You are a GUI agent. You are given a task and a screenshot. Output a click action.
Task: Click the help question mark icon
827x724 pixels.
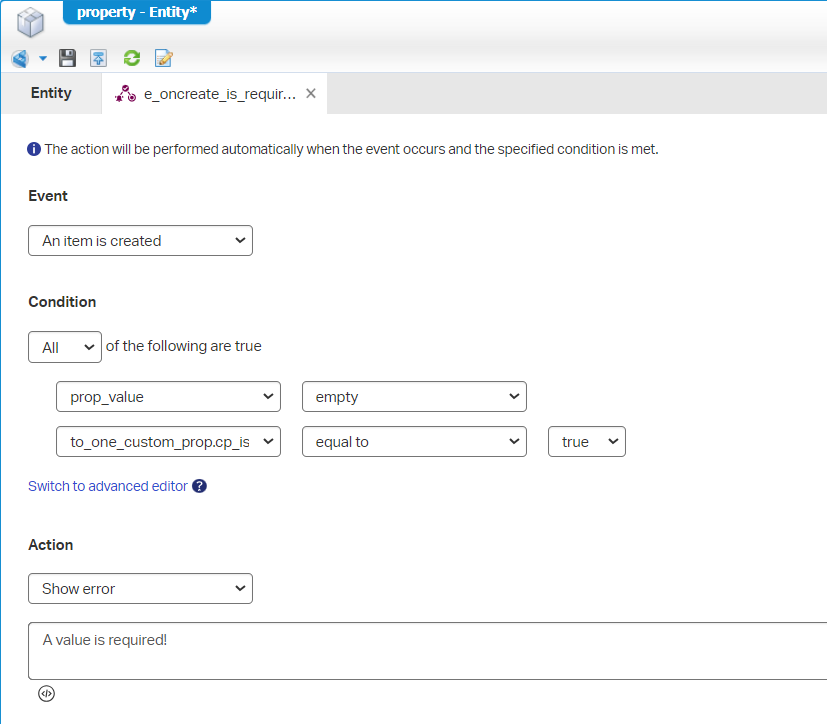(x=200, y=486)
